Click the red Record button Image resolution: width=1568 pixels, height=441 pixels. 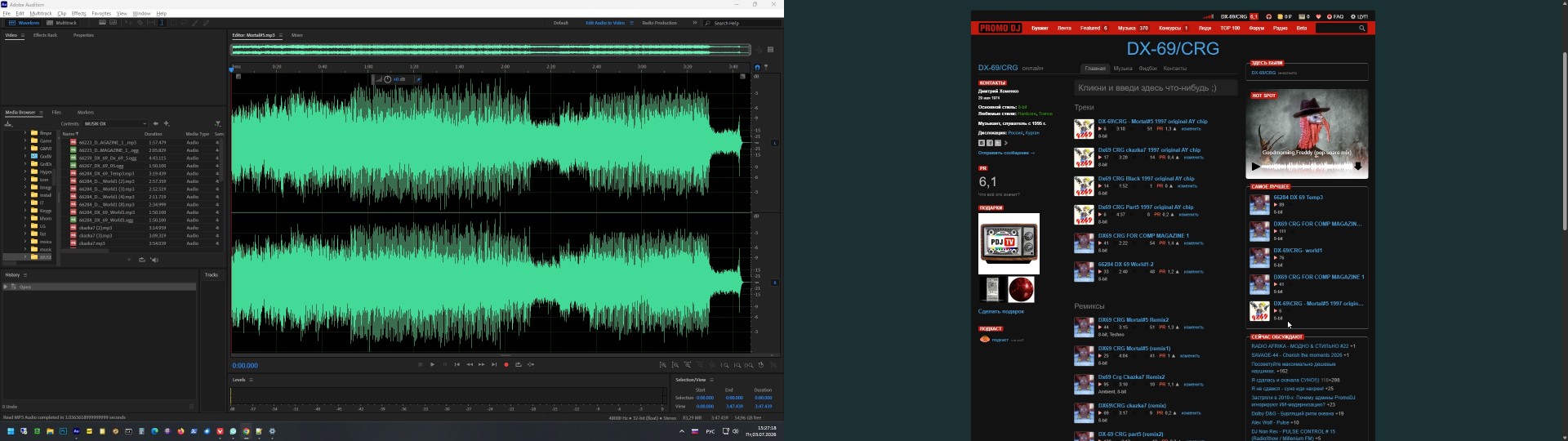point(506,364)
